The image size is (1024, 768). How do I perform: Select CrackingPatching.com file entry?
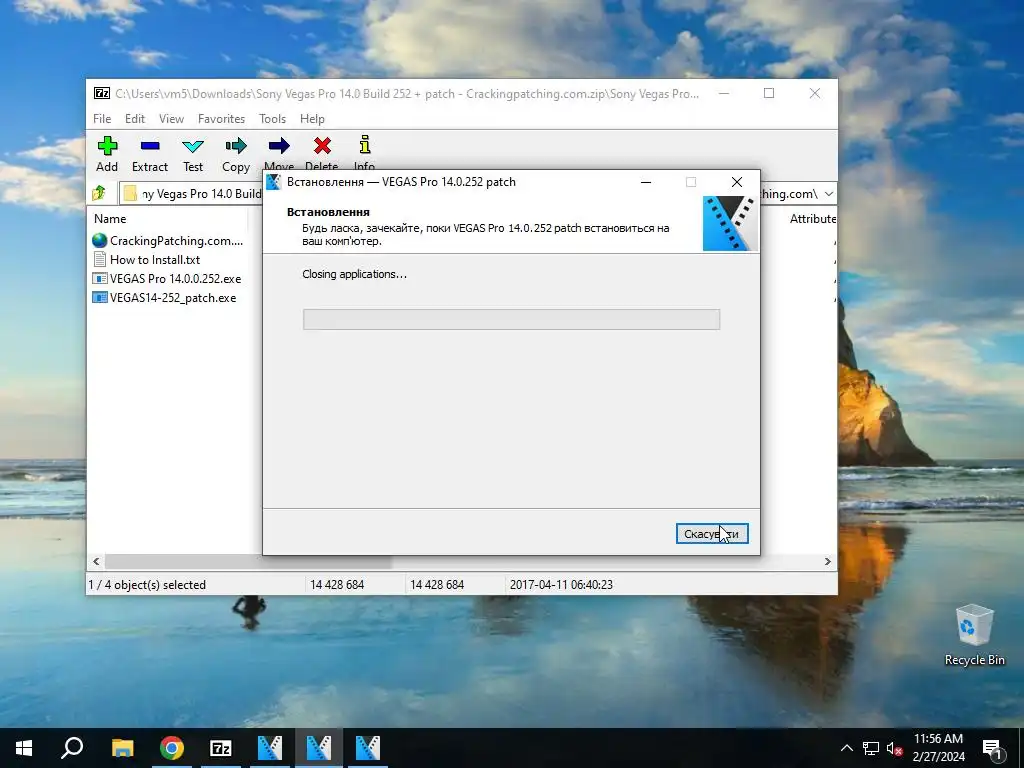pyautogui.click(x=168, y=240)
